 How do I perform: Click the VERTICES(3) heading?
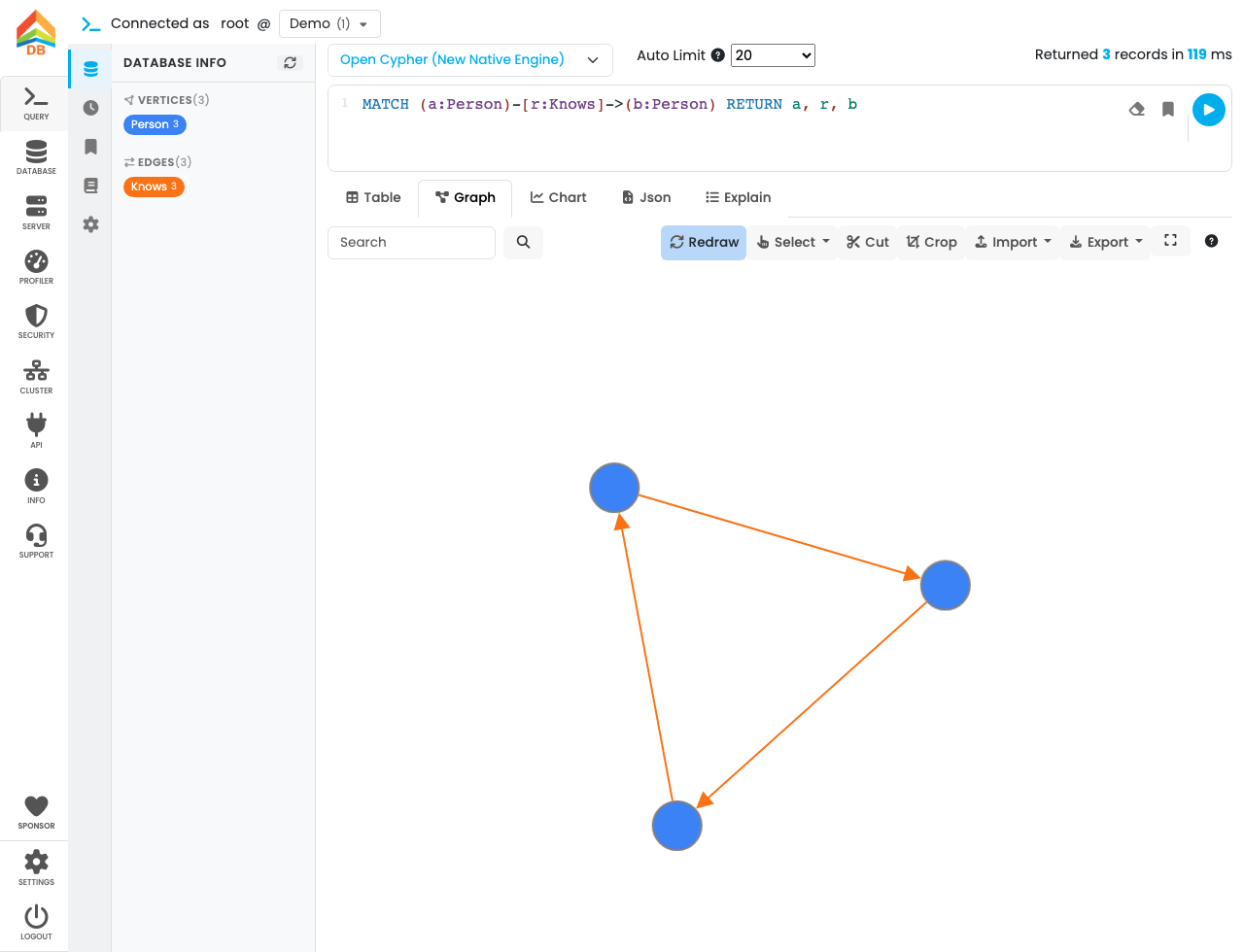point(166,100)
